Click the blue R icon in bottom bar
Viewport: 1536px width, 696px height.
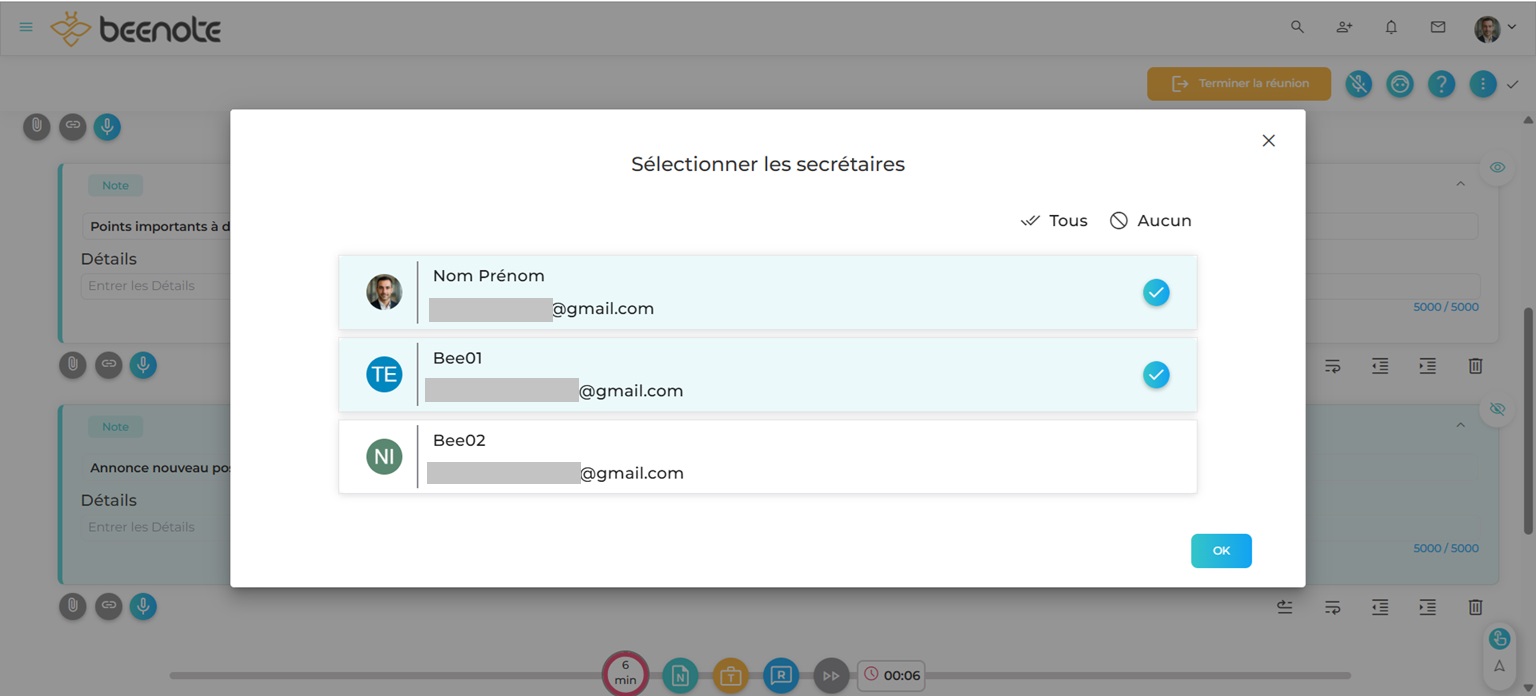click(x=781, y=676)
